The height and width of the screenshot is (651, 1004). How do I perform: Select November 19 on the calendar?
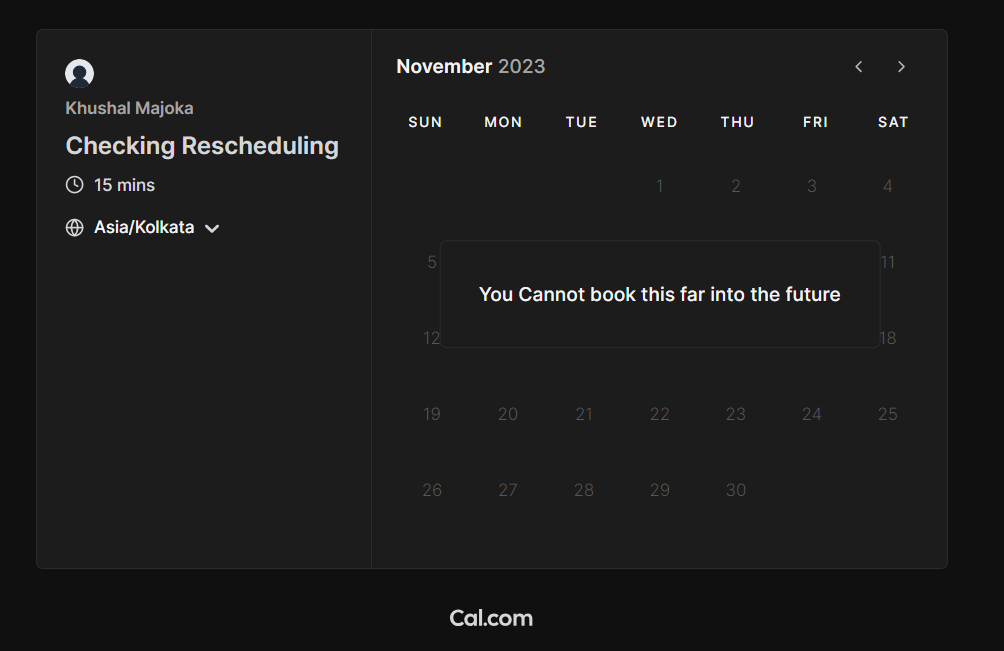pos(432,413)
